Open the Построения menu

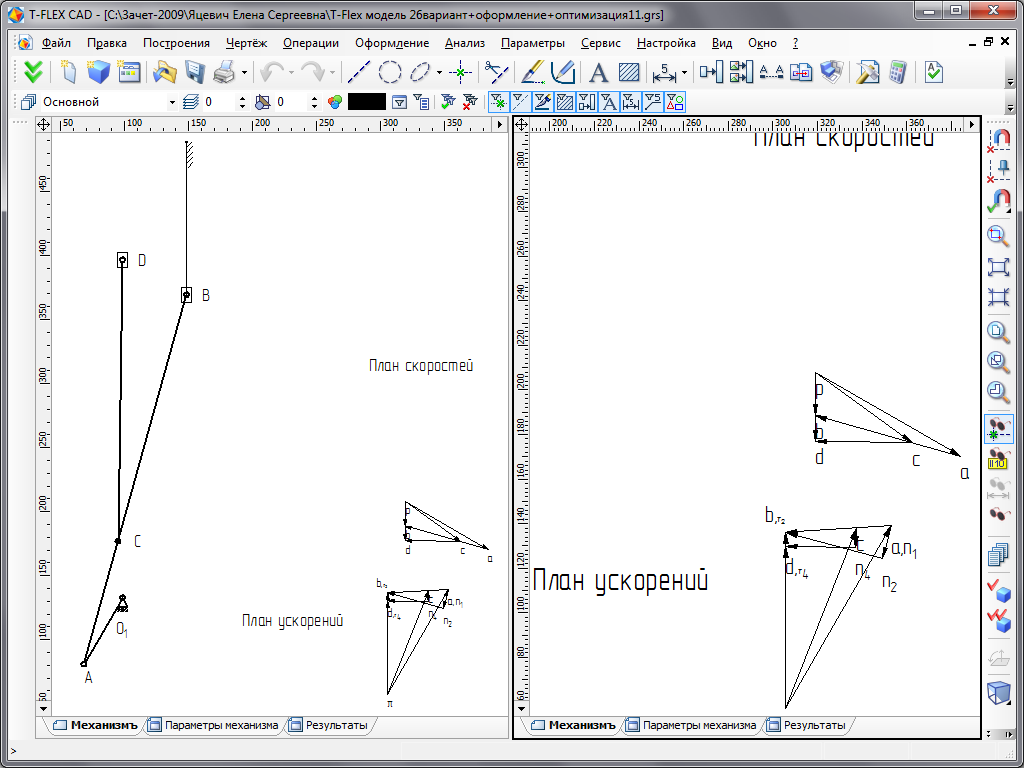(176, 43)
